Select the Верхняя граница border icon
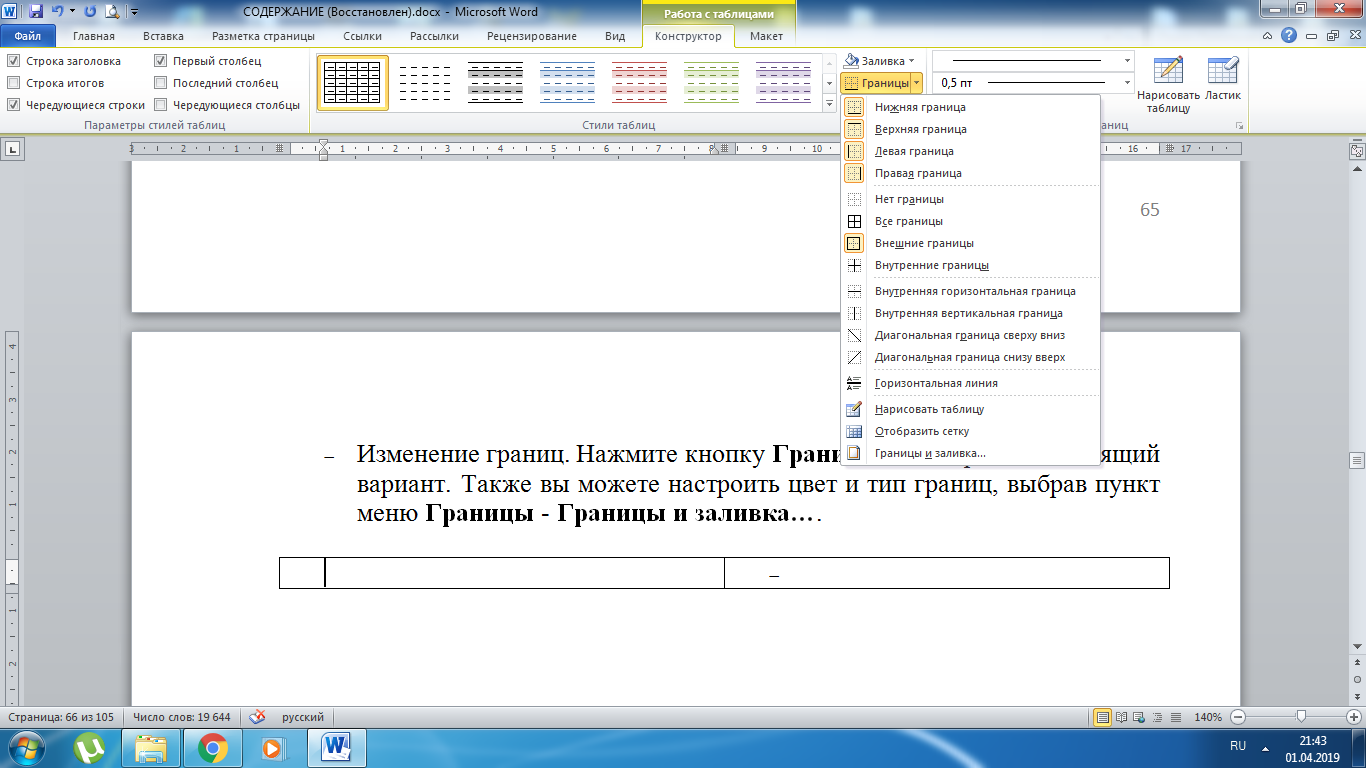This screenshot has width=1366, height=768. tap(854, 129)
